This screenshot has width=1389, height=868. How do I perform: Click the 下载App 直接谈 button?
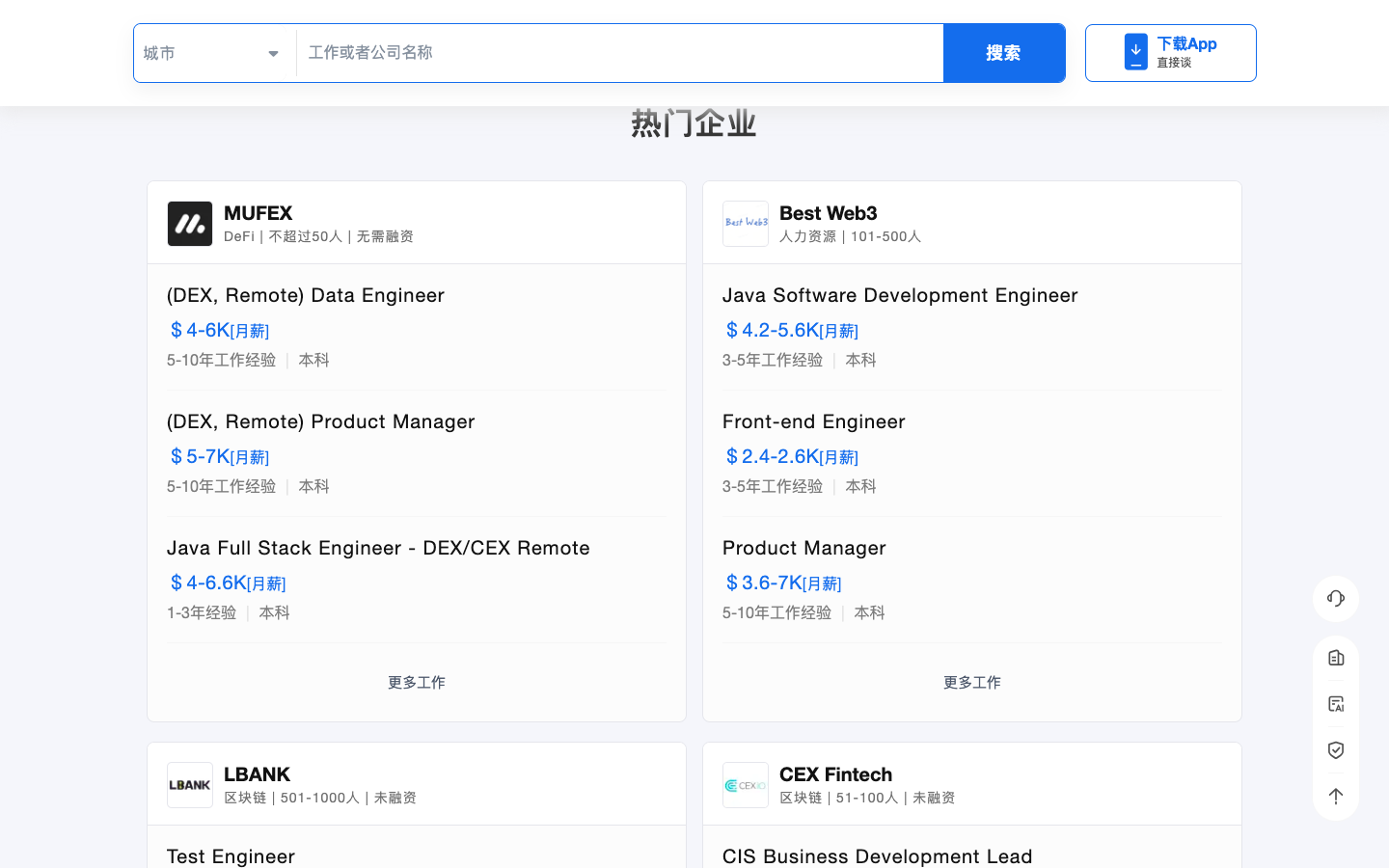1171,53
